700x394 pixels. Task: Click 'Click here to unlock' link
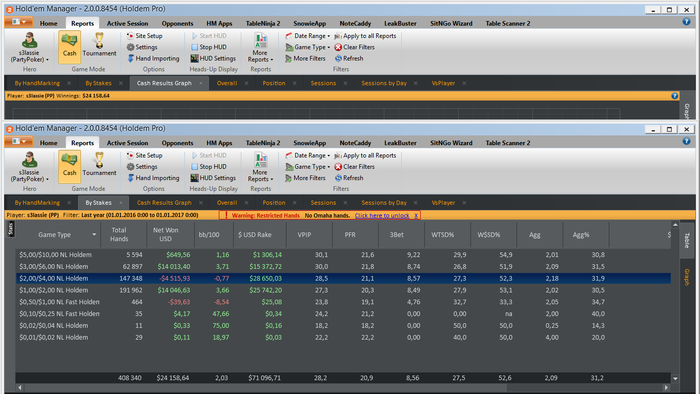pyautogui.click(x=382, y=216)
